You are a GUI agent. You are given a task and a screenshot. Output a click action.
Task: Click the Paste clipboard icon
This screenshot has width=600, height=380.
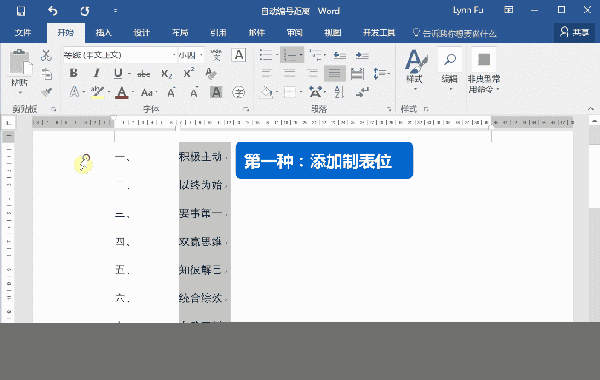(20, 62)
